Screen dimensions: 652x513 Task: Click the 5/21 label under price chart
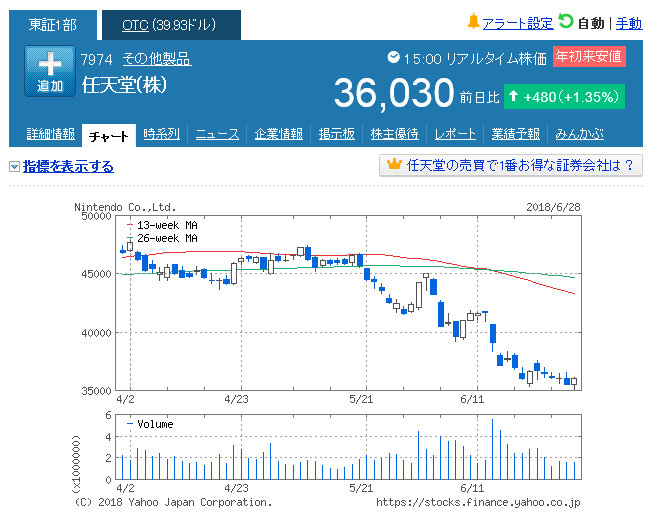(x=361, y=400)
